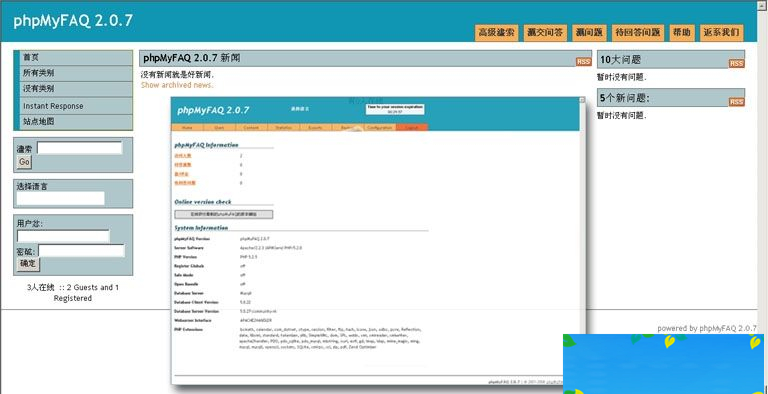Click the 没有新闻就是好新闻 text
The width and height of the screenshot is (768, 394).
point(177,75)
